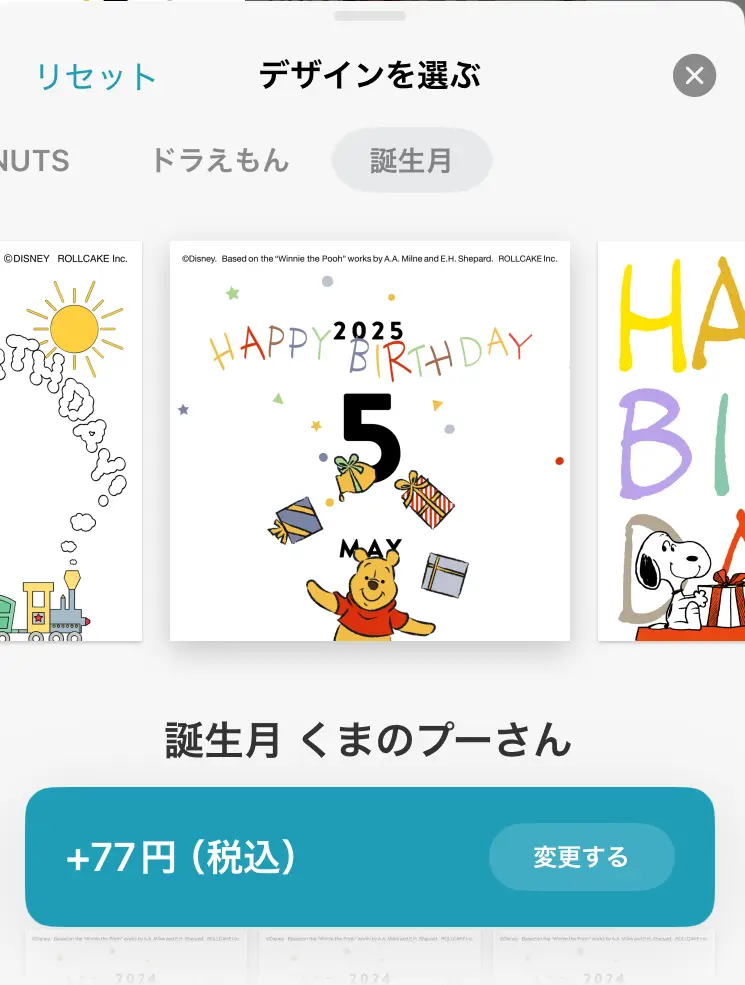Switch to the ドラえもん tab
This screenshot has width=745, height=985.
tap(220, 160)
